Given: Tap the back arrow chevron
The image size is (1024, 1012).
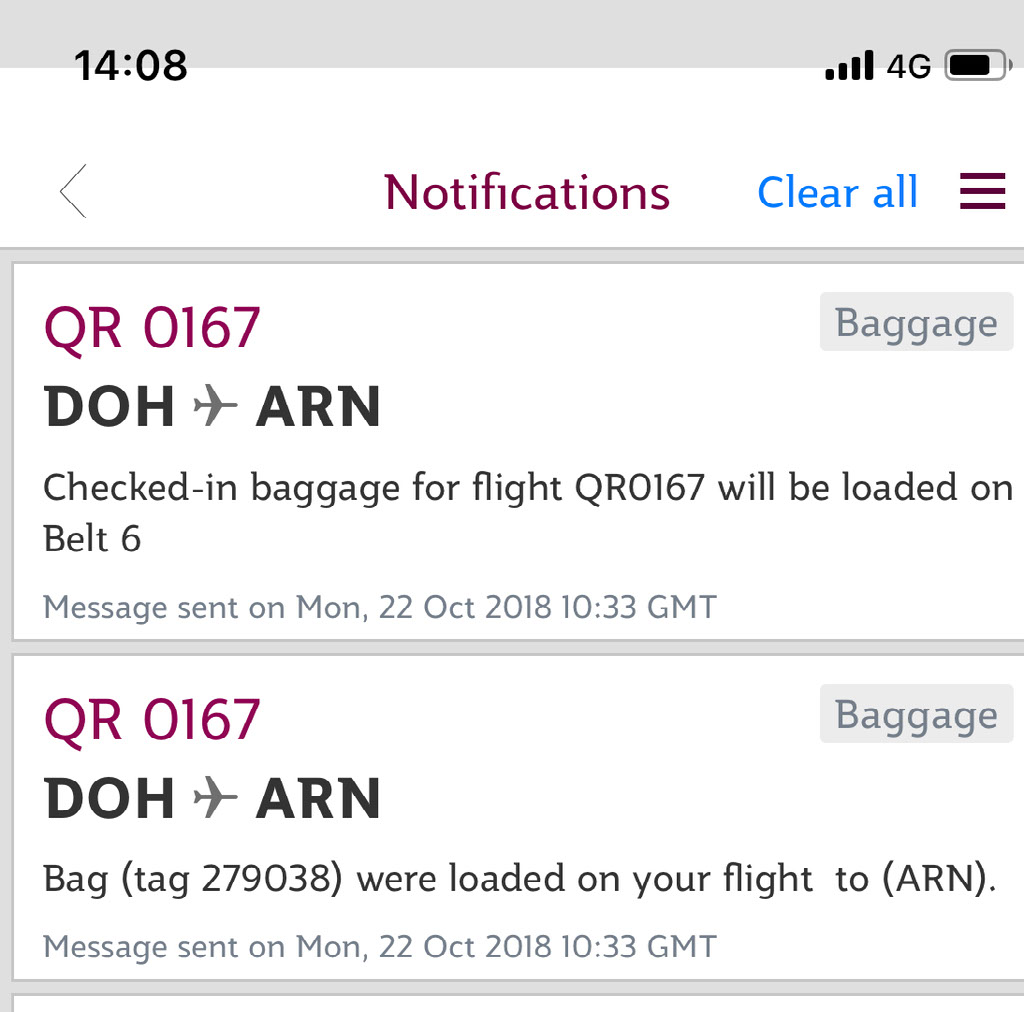Looking at the screenshot, I should pyautogui.click(x=74, y=191).
